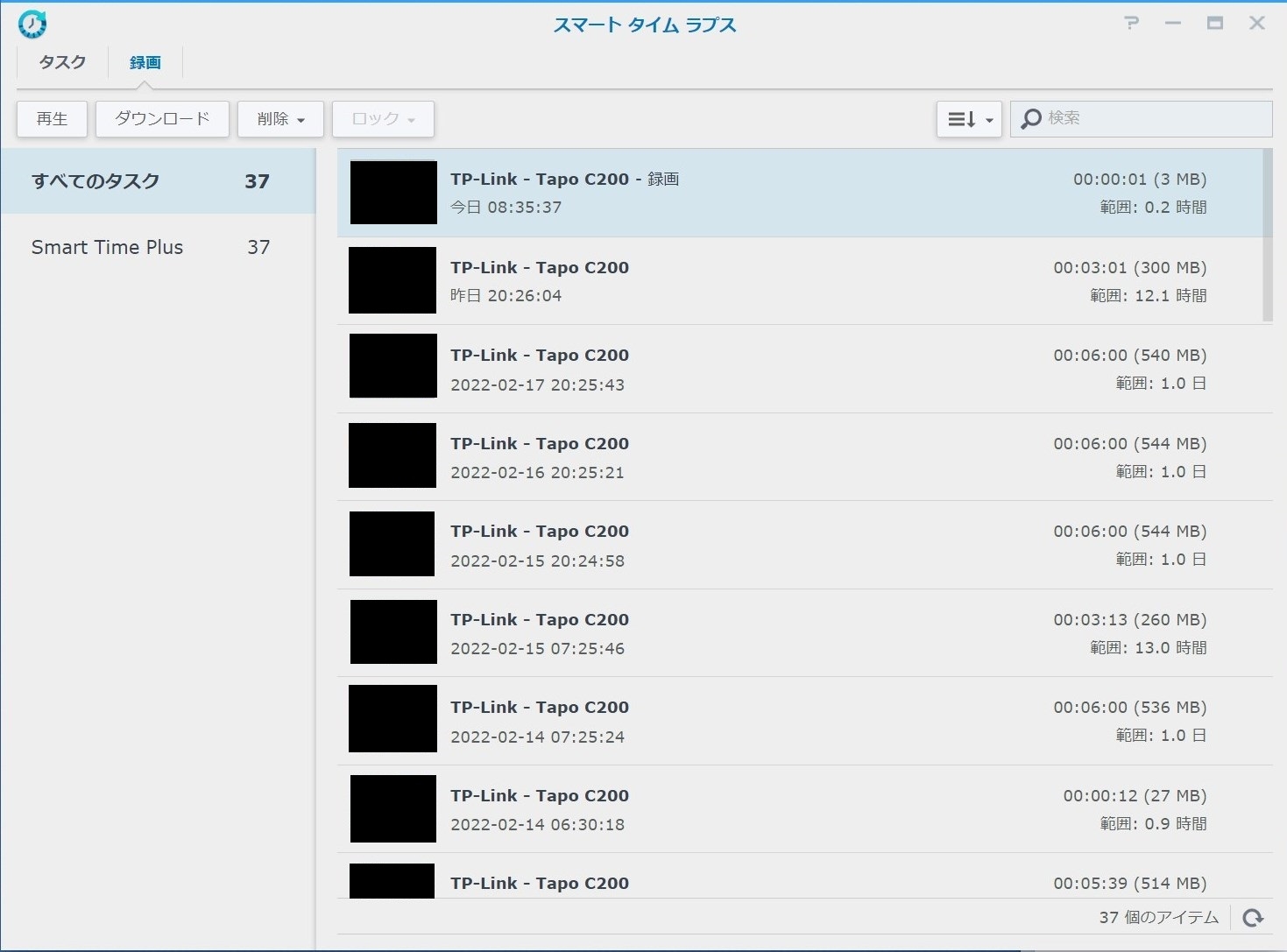Select the timestamp 2022-02-17 20:25:43
The image size is (1287, 952).
click(x=537, y=384)
